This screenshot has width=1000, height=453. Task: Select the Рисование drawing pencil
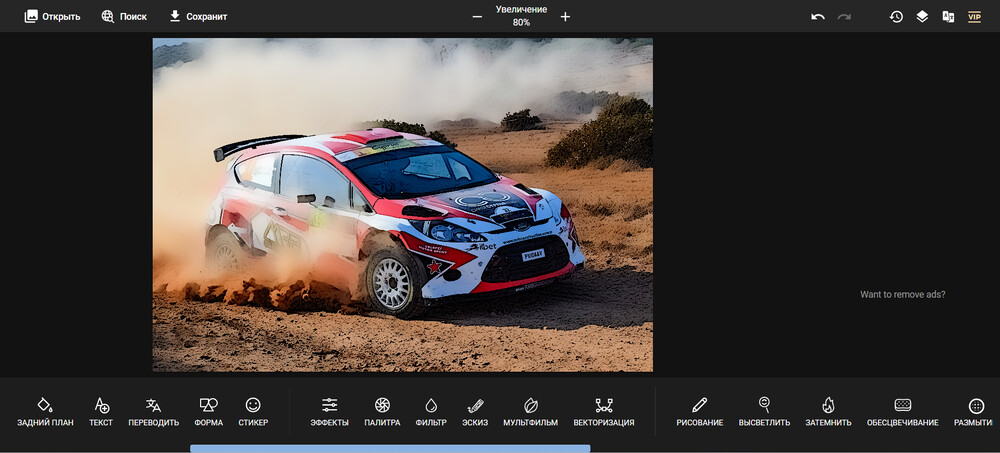[700, 412]
